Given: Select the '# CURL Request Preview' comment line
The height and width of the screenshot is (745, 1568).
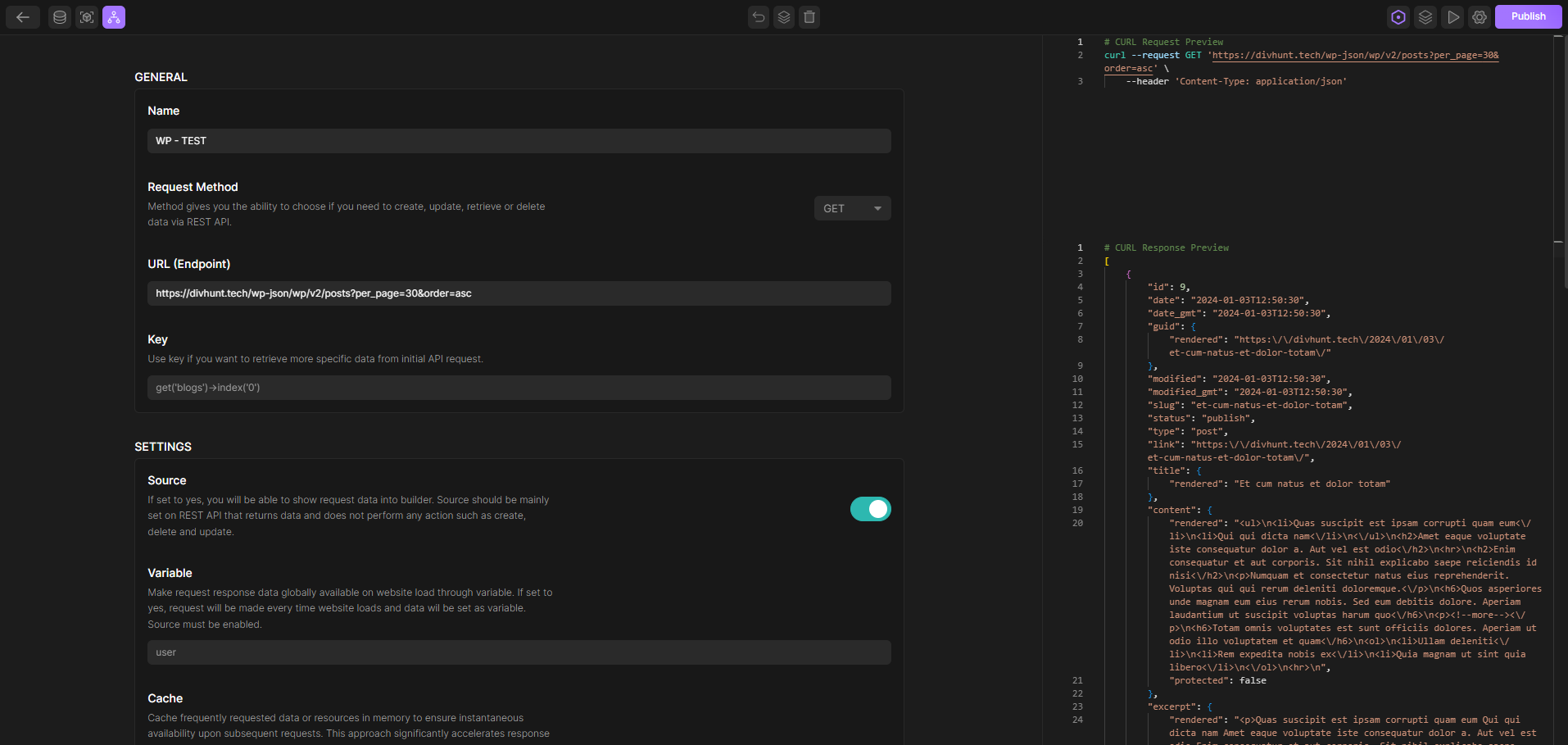Looking at the screenshot, I should tap(1163, 42).
